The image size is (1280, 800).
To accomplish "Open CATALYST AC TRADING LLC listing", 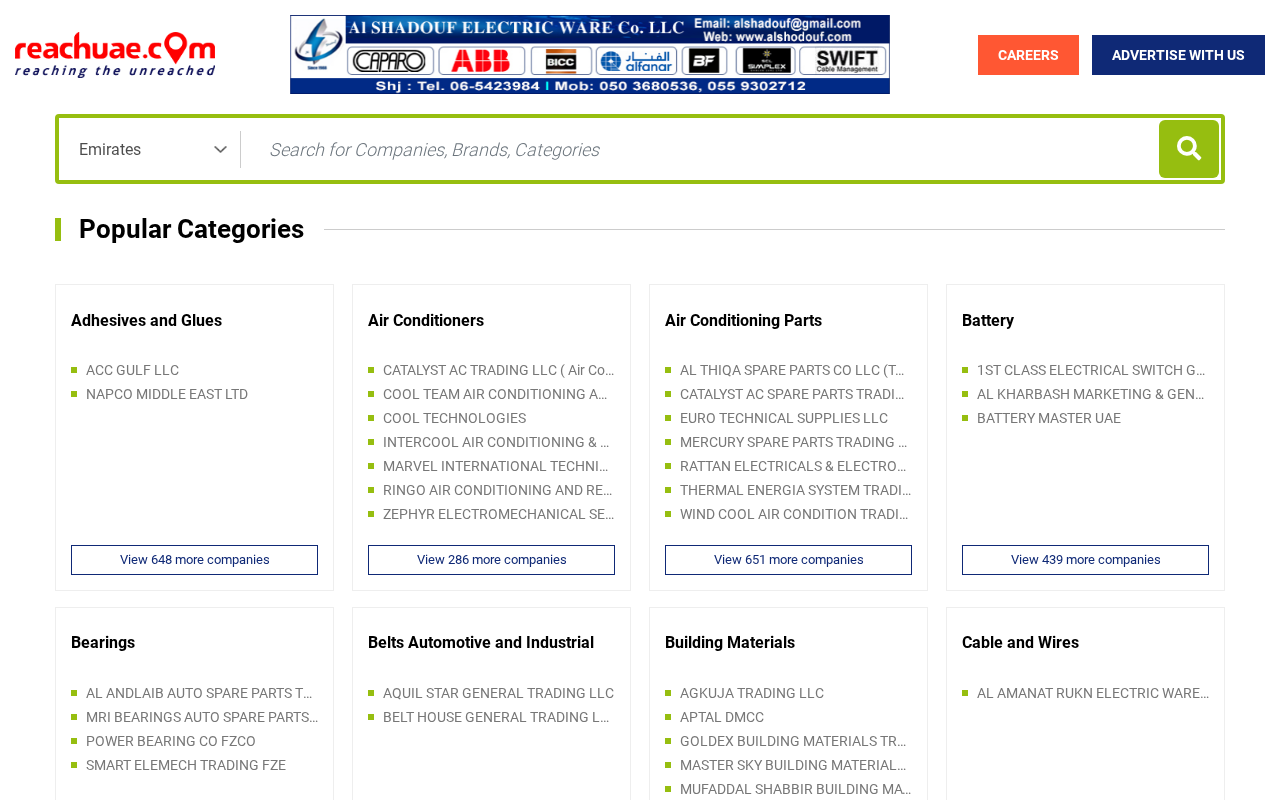I will coord(498,370).
